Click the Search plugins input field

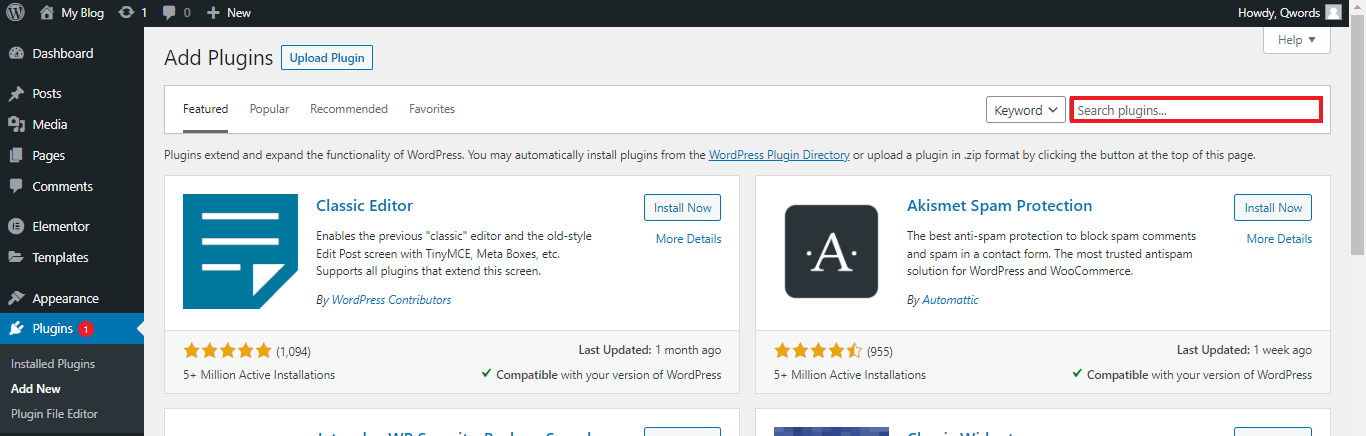(1196, 110)
